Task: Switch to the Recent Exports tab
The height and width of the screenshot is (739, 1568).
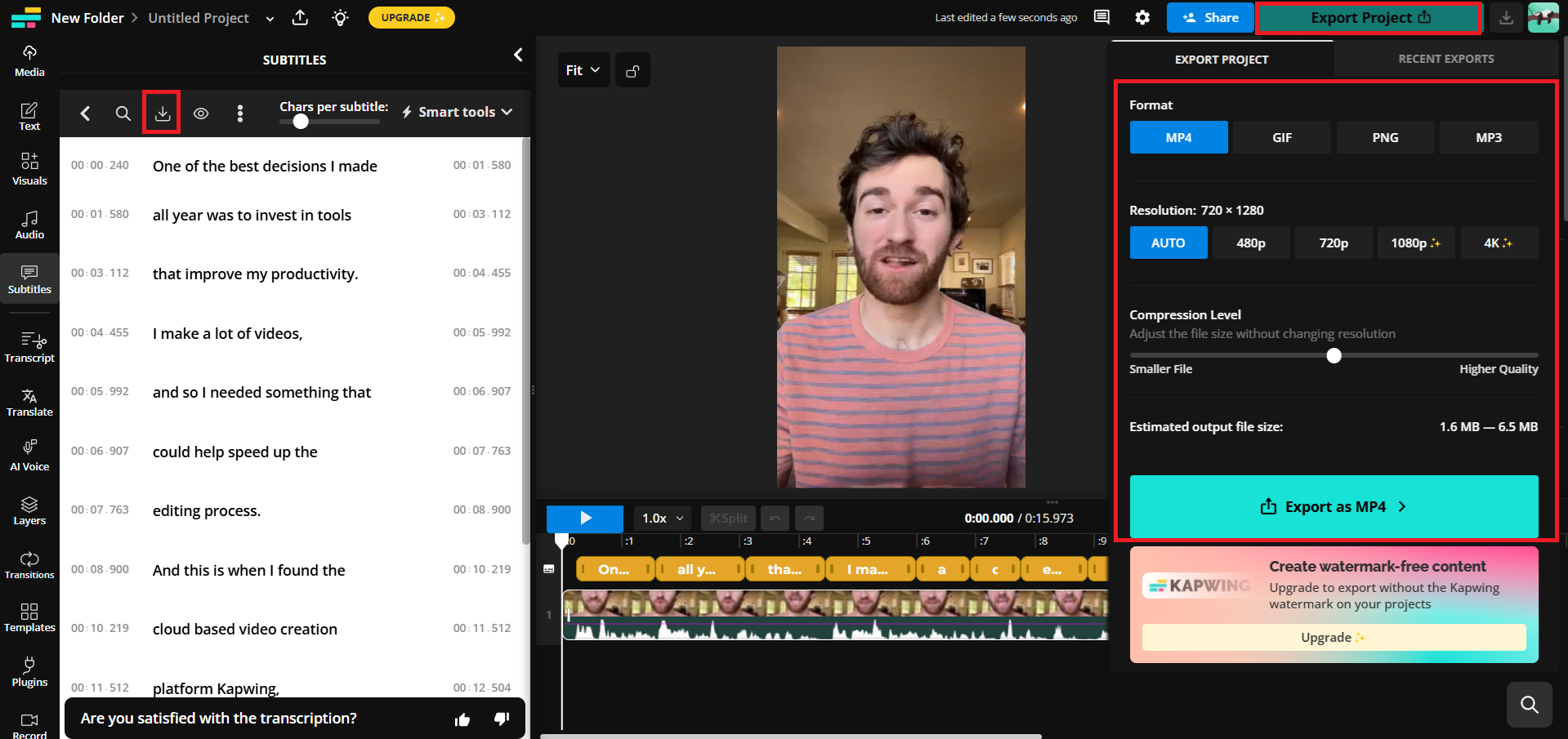Action: click(x=1445, y=59)
